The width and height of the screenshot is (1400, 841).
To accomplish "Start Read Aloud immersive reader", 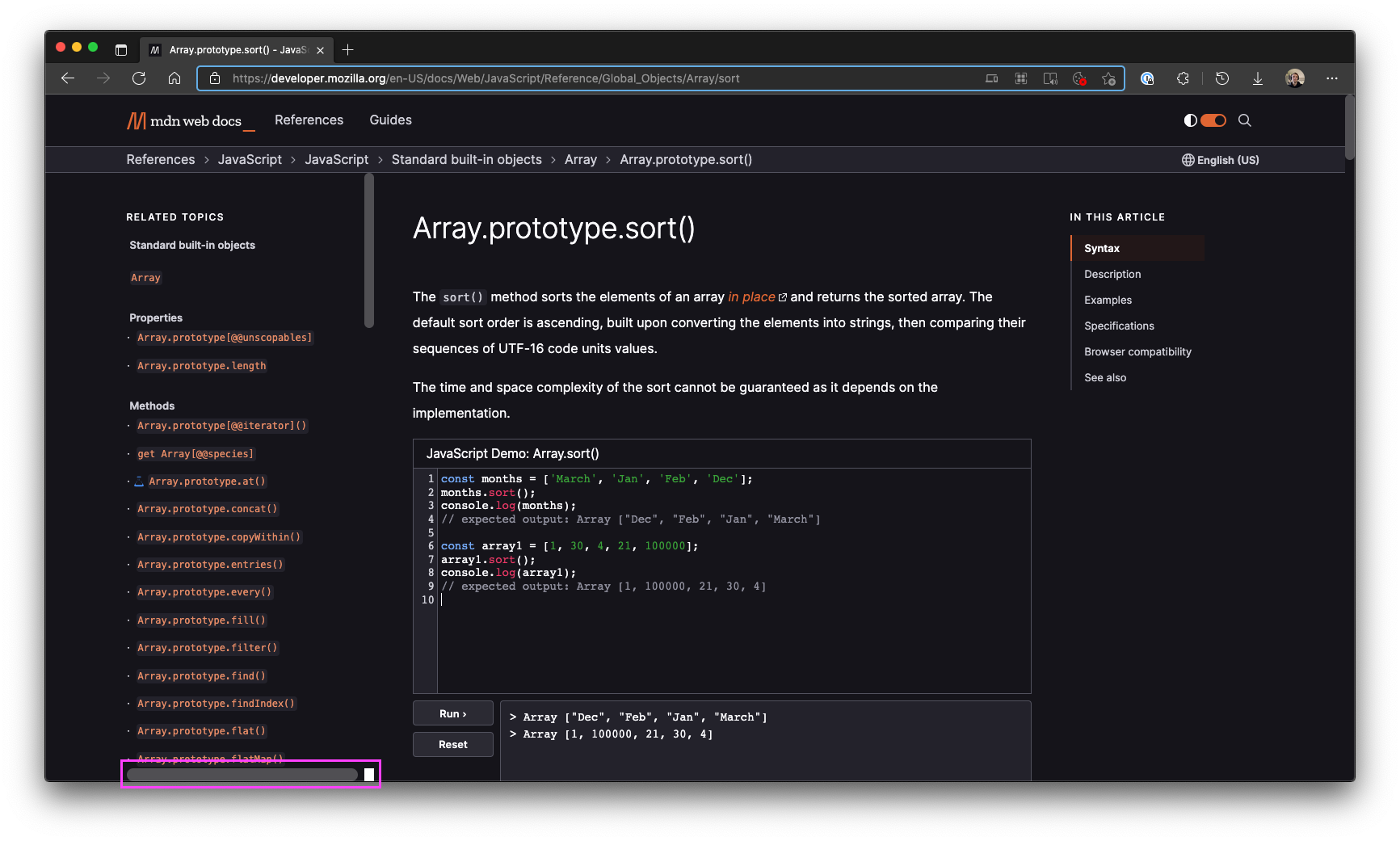I will pos(1050,78).
